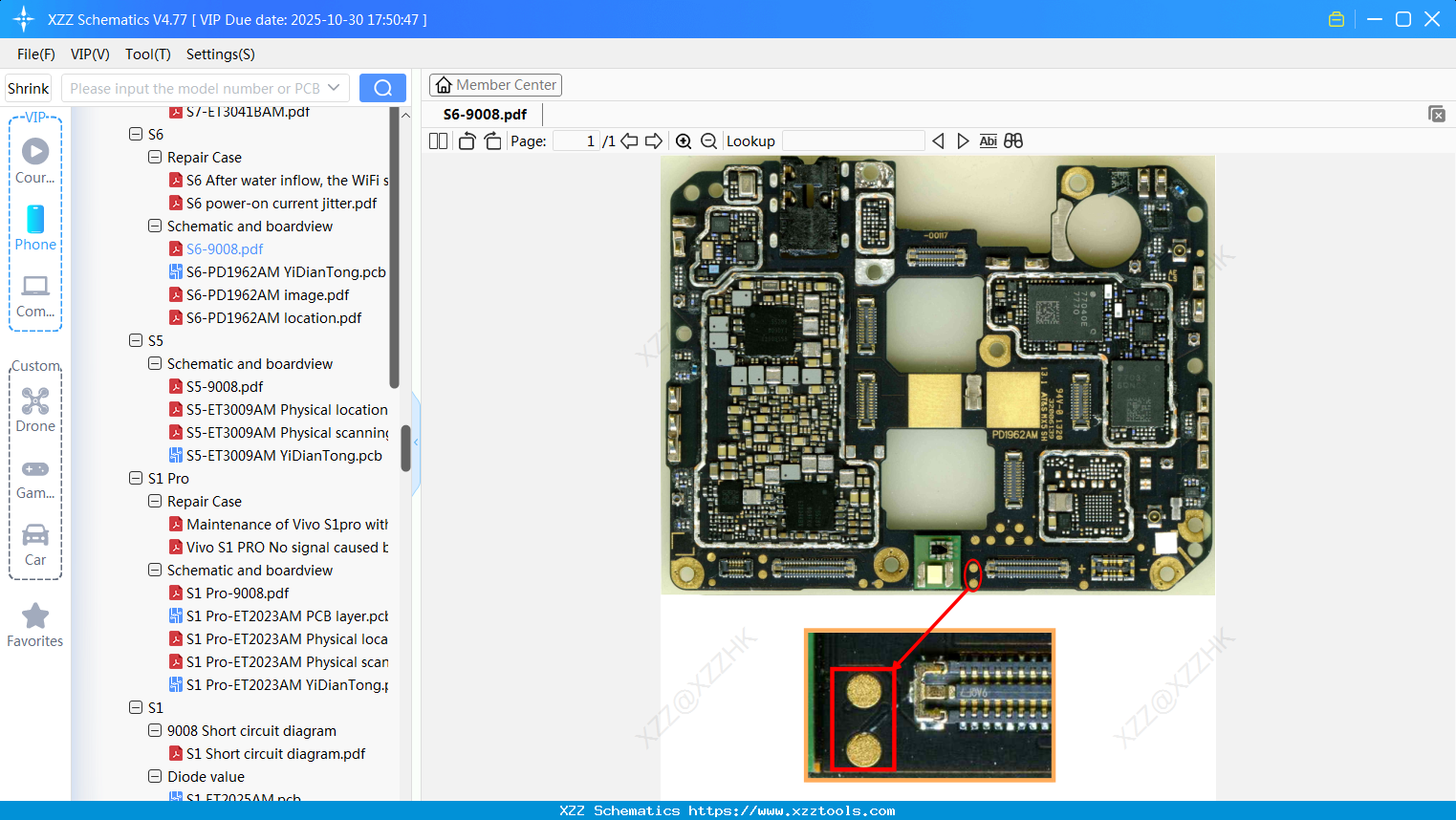This screenshot has width=1456, height=820.
Task: Click the Lookup text field
Action: (x=853, y=141)
